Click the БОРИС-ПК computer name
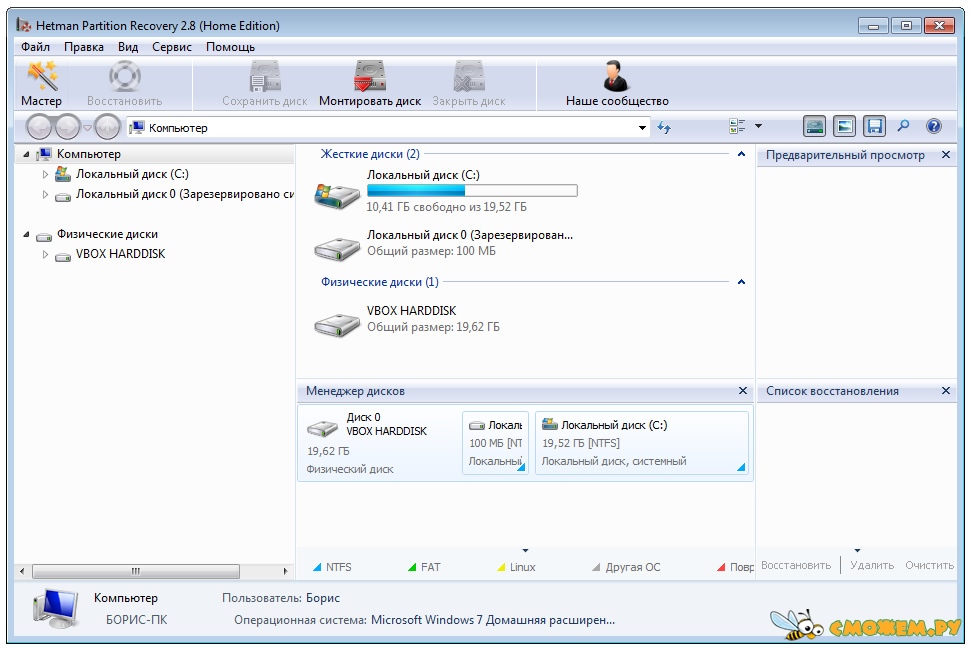This screenshot has width=972, height=652. click(x=136, y=620)
